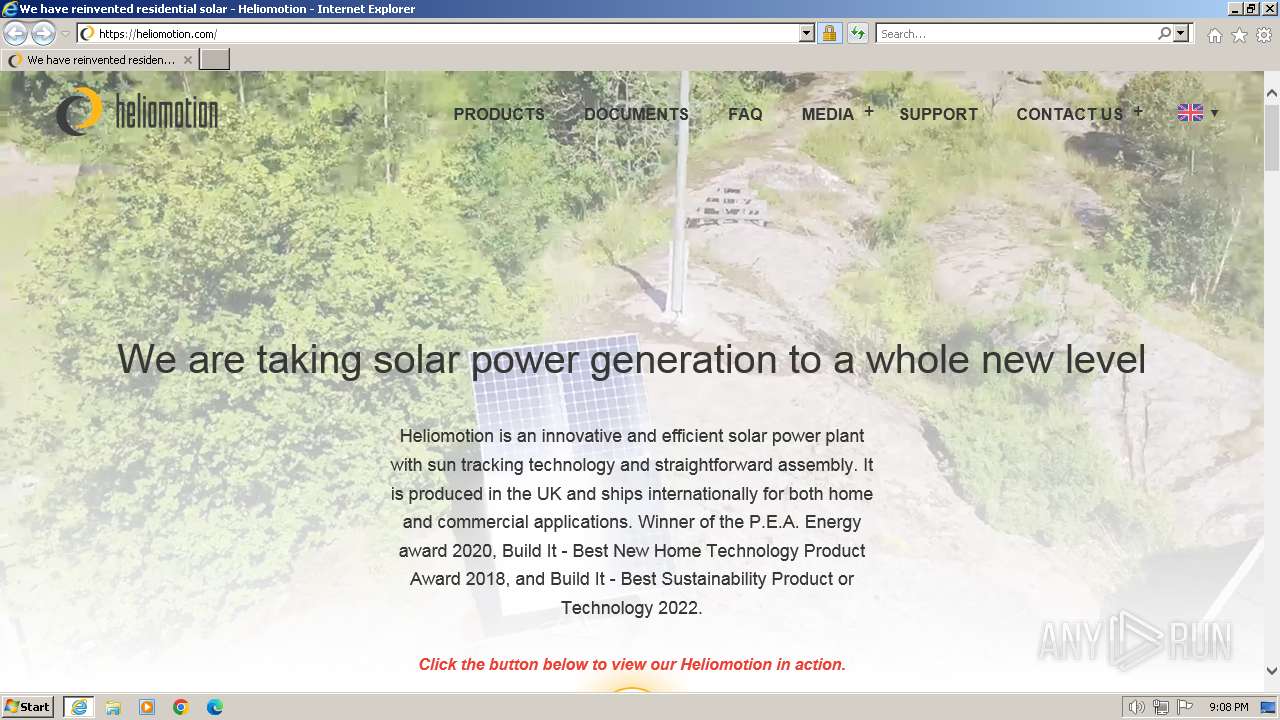
Task: Select the 'We have reinvented residen...' tab
Action: 100,60
